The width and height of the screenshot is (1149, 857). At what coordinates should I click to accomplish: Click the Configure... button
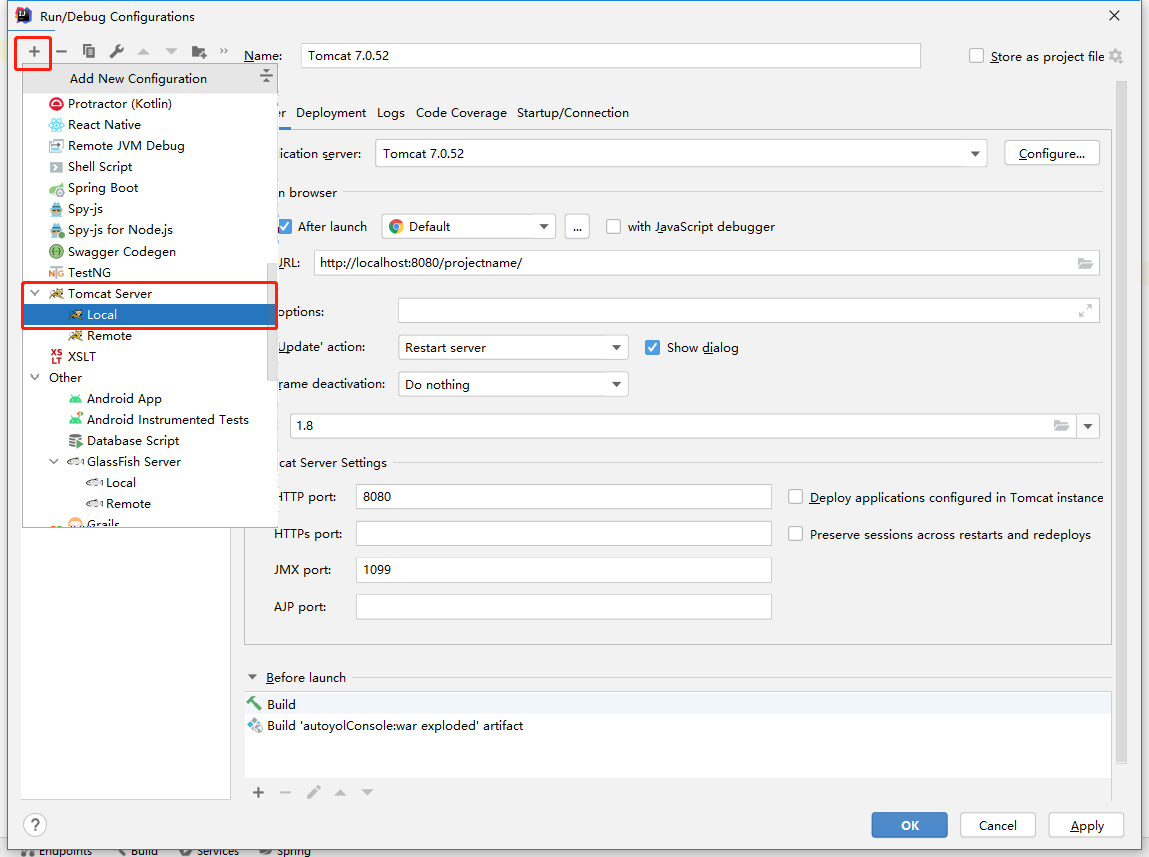pos(1052,153)
